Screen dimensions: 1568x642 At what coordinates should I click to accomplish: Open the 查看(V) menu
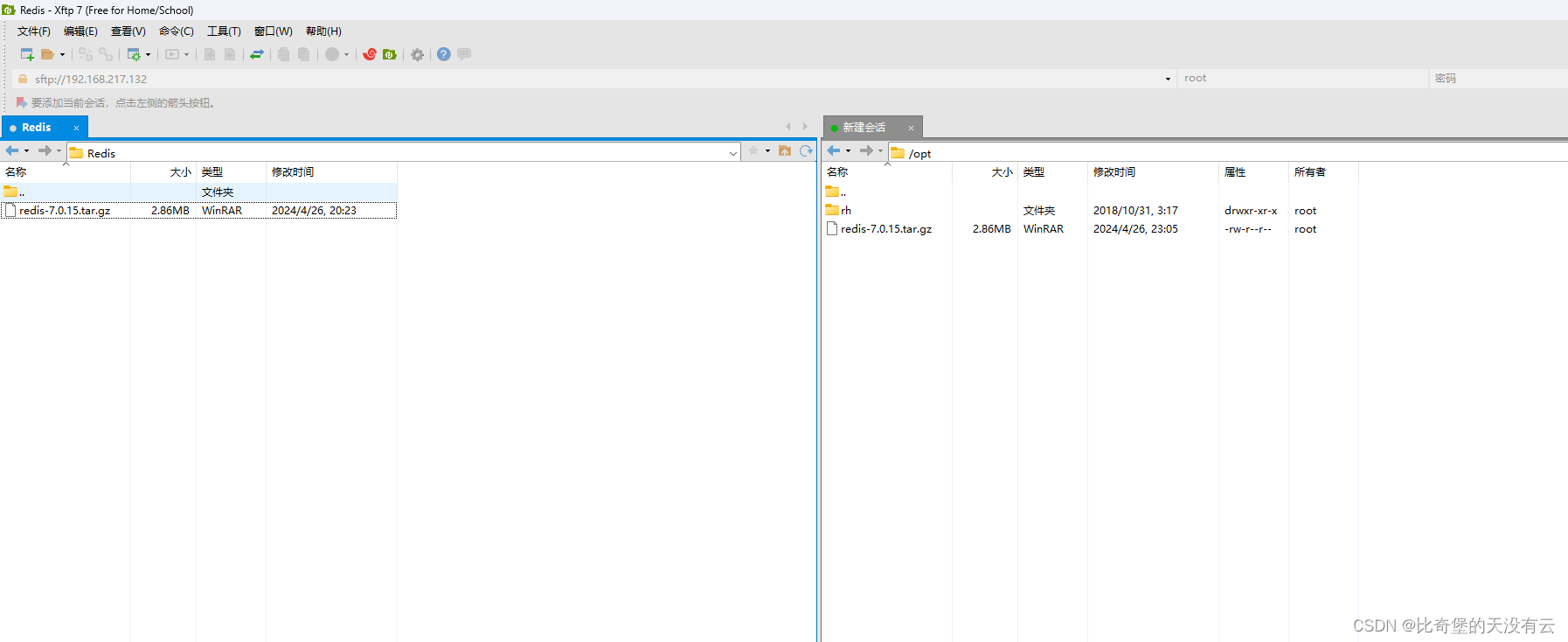128,31
